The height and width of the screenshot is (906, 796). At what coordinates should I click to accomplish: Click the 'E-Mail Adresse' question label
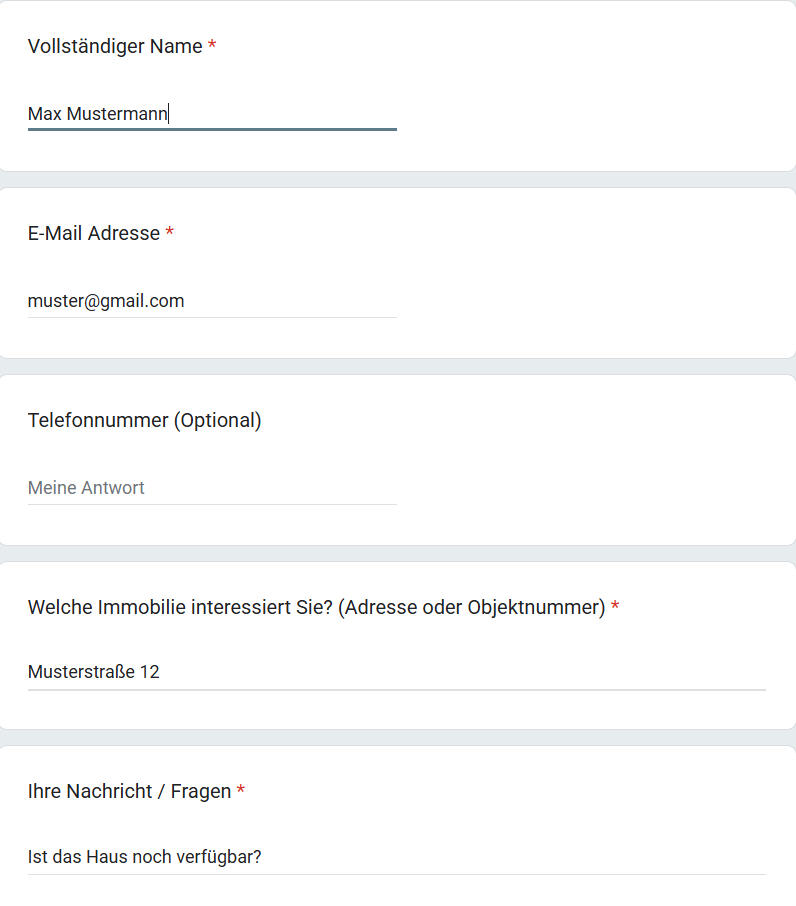pyautogui.click(x=94, y=233)
